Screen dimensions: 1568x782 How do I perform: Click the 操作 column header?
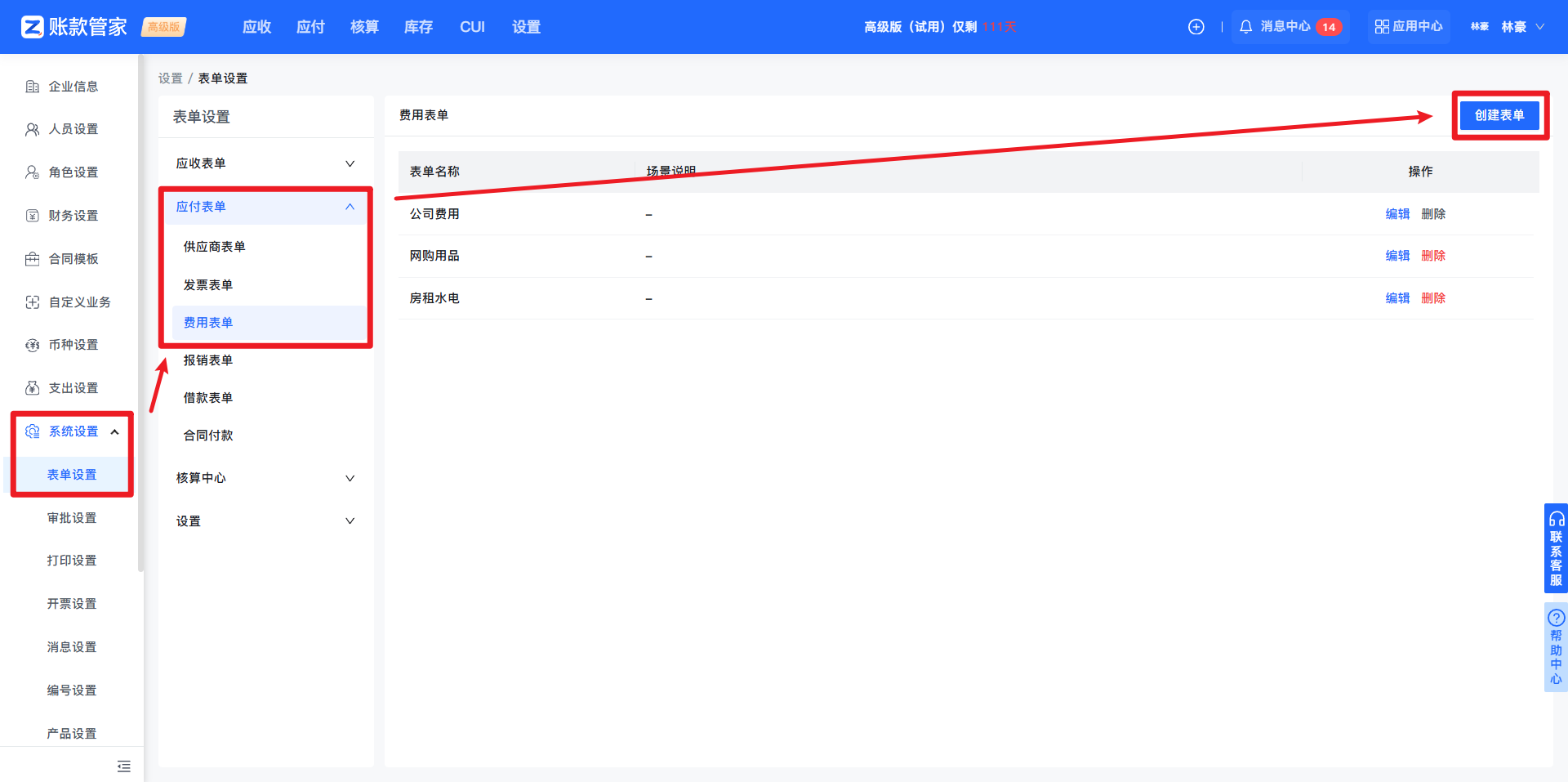point(1420,172)
